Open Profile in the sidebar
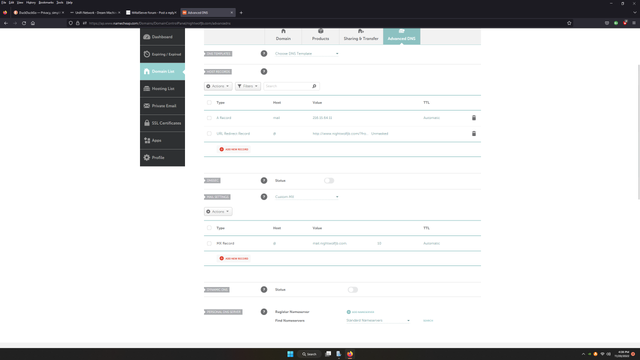 tap(162, 158)
